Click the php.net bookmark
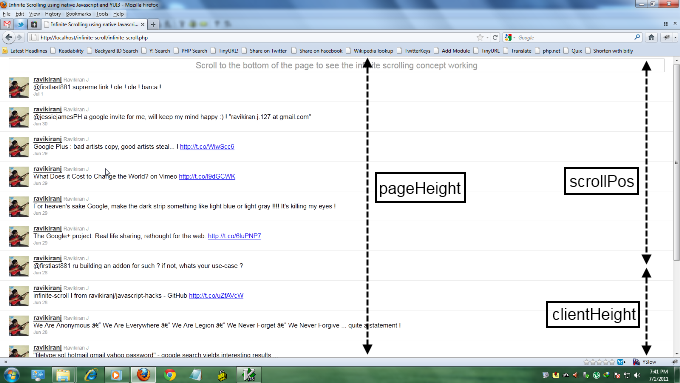Screen dimensions: 680x383 [547, 51]
